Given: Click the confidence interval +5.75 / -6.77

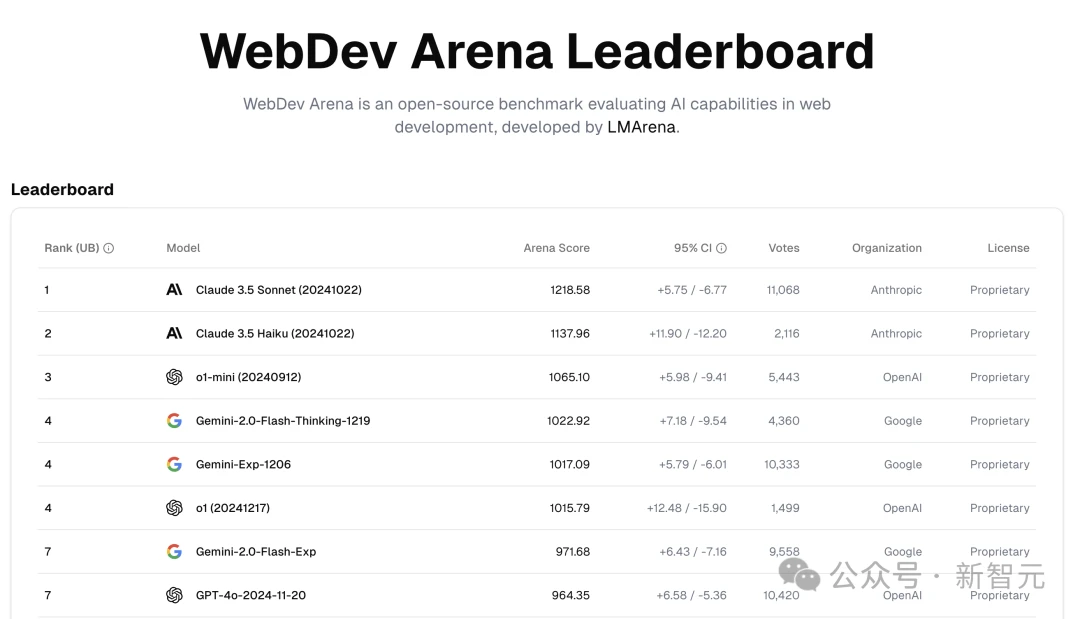Looking at the screenshot, I should (x=692, y=290).
